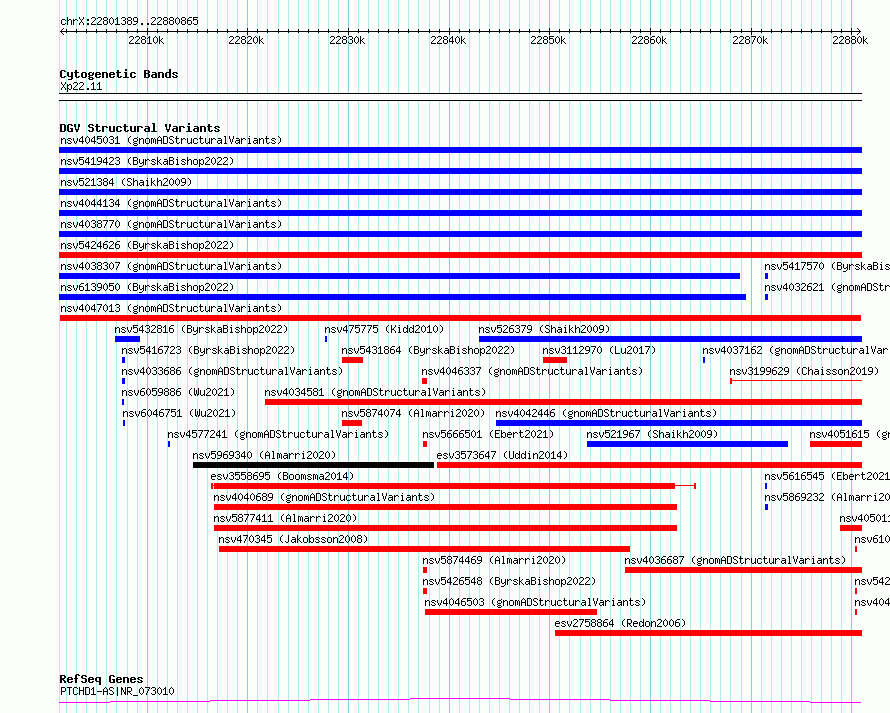Open the nsv5969340 Almarri2020 variant

(264, 455)
